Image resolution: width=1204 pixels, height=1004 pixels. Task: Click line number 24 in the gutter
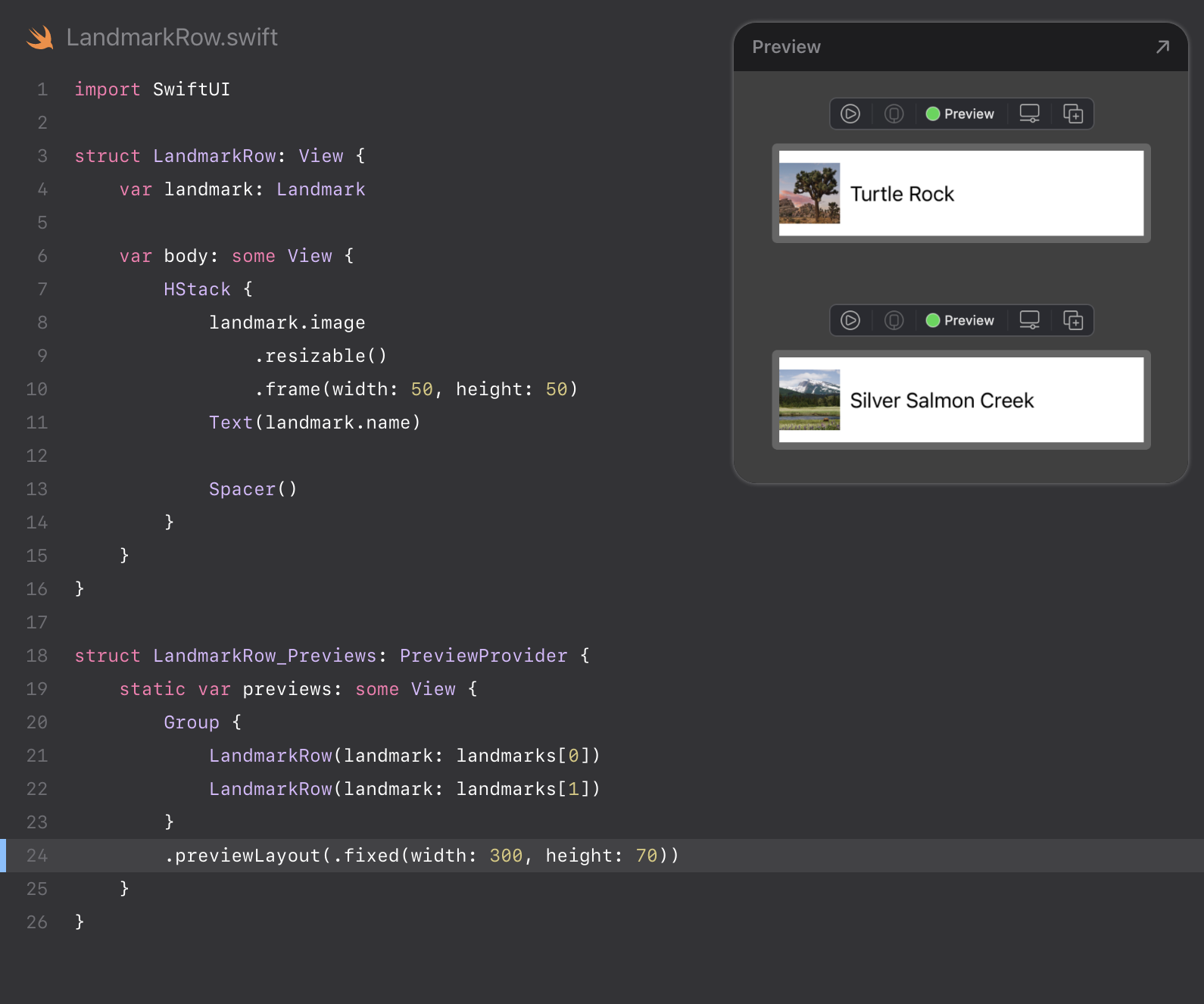coord(37,856)
